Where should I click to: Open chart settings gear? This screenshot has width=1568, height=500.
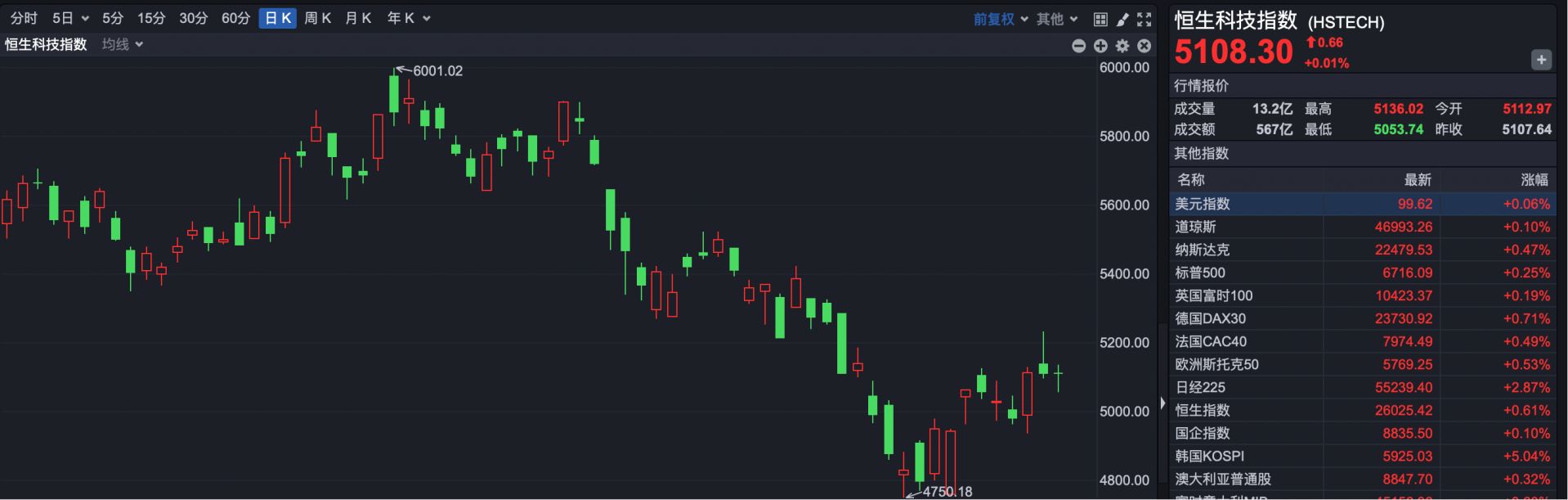point(1122,46)
